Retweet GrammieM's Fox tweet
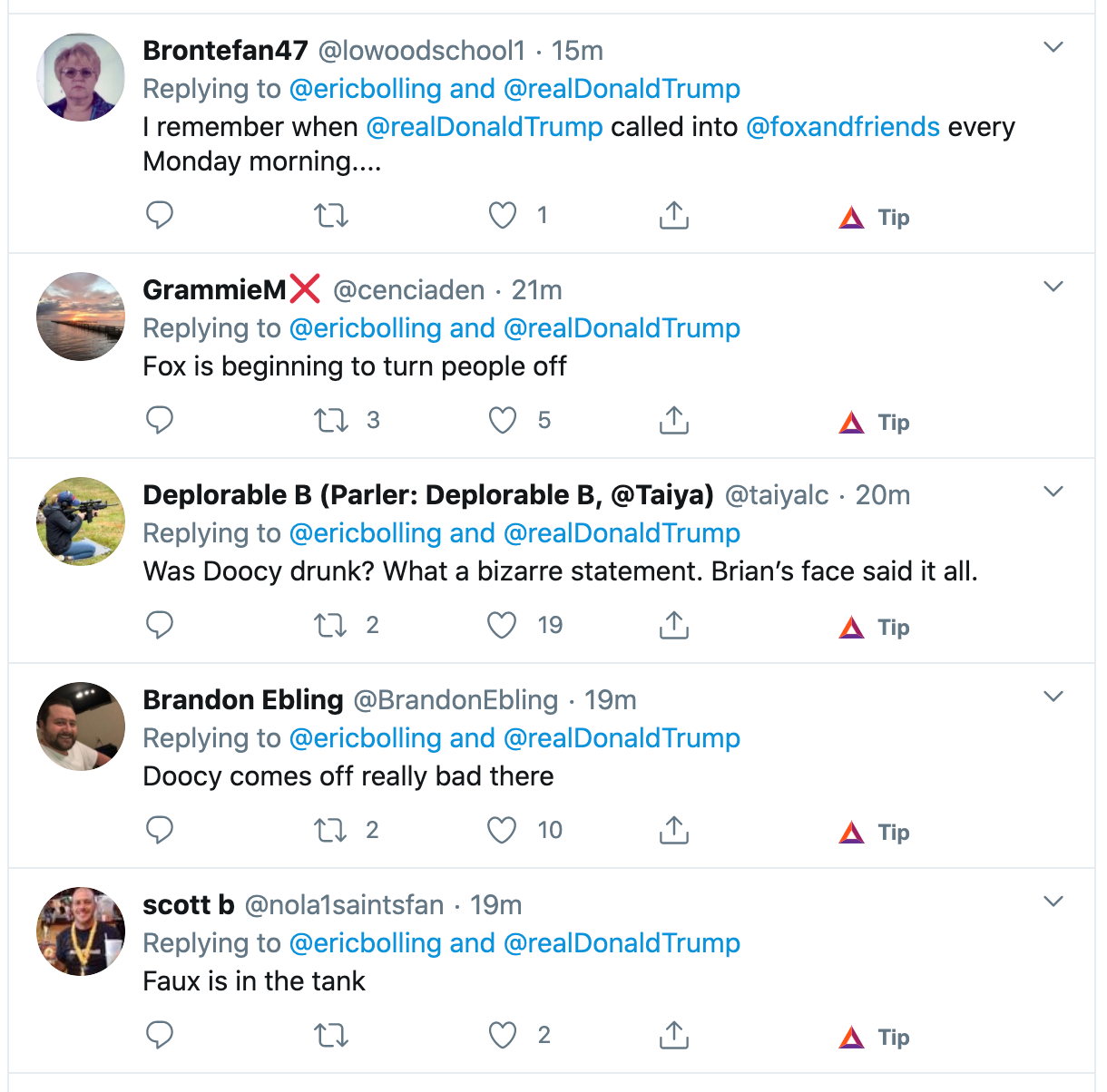Viewport: 1107px width, 1092px height. [x=331, y=421]
